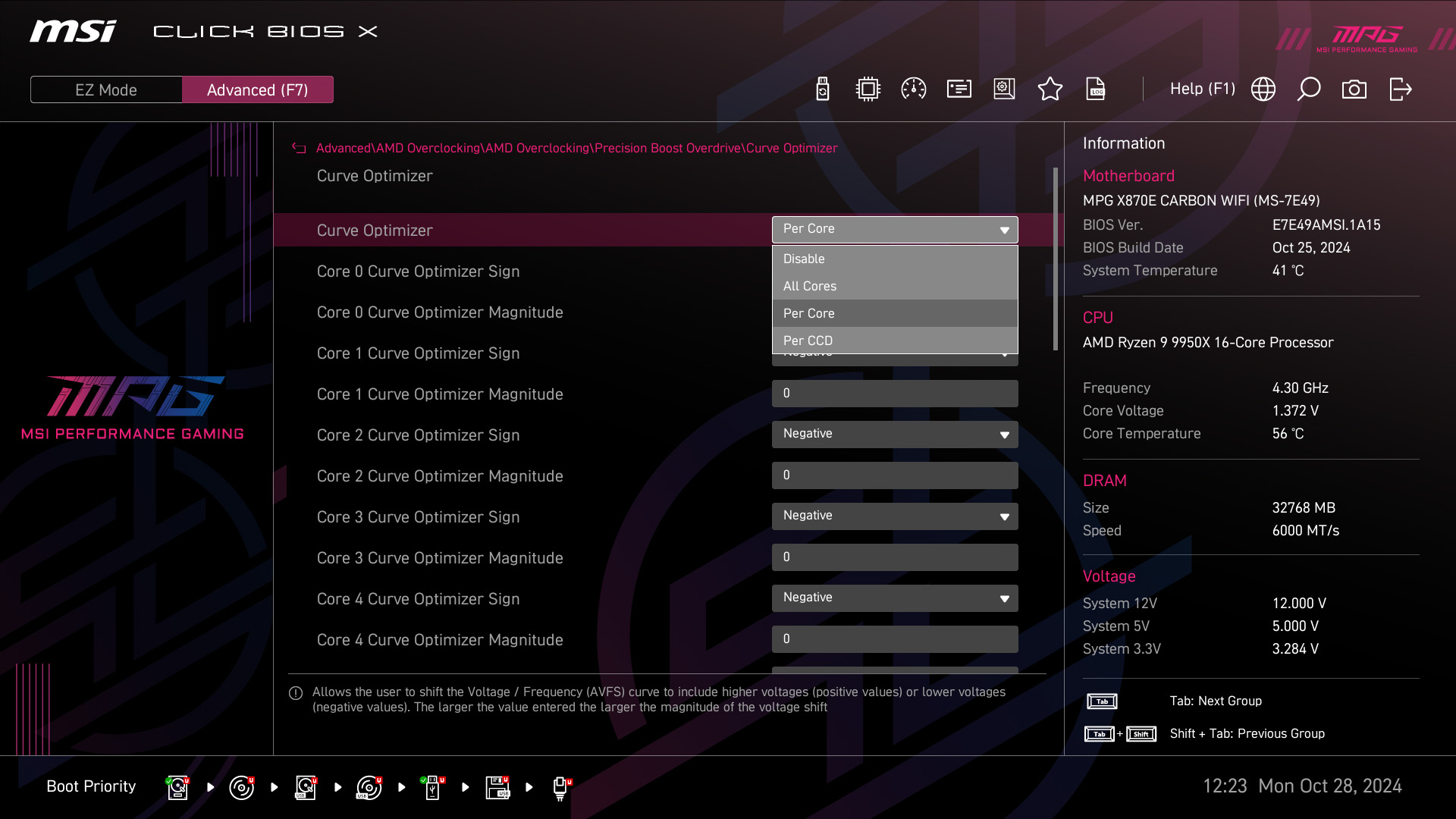Viewport: 1456px width, 819px height.
Task: Open search with the magnifier icon
Action: tap(1309, 89)
